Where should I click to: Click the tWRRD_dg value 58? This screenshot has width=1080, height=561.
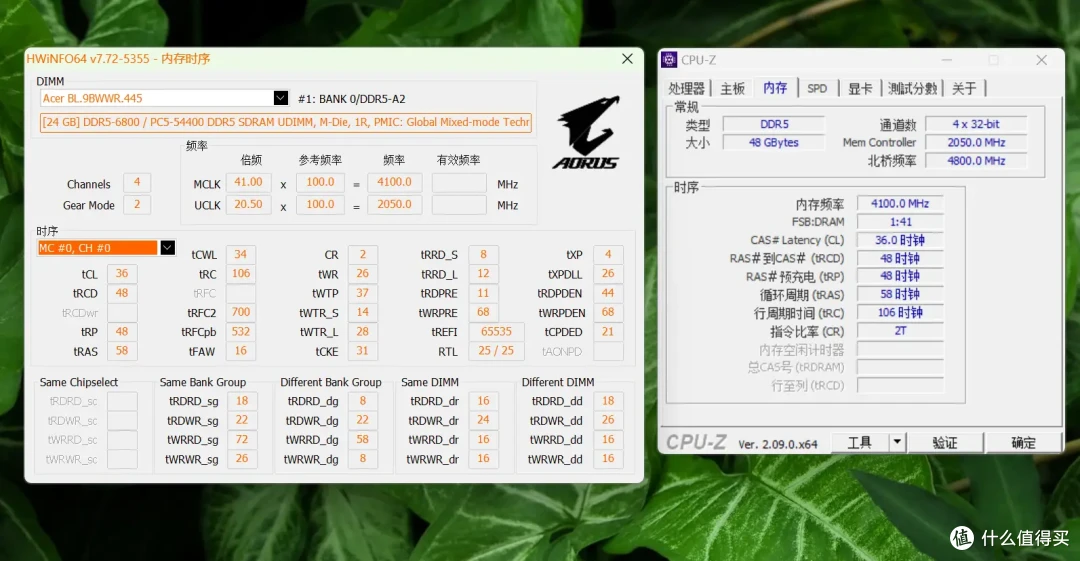pos(362,439)
